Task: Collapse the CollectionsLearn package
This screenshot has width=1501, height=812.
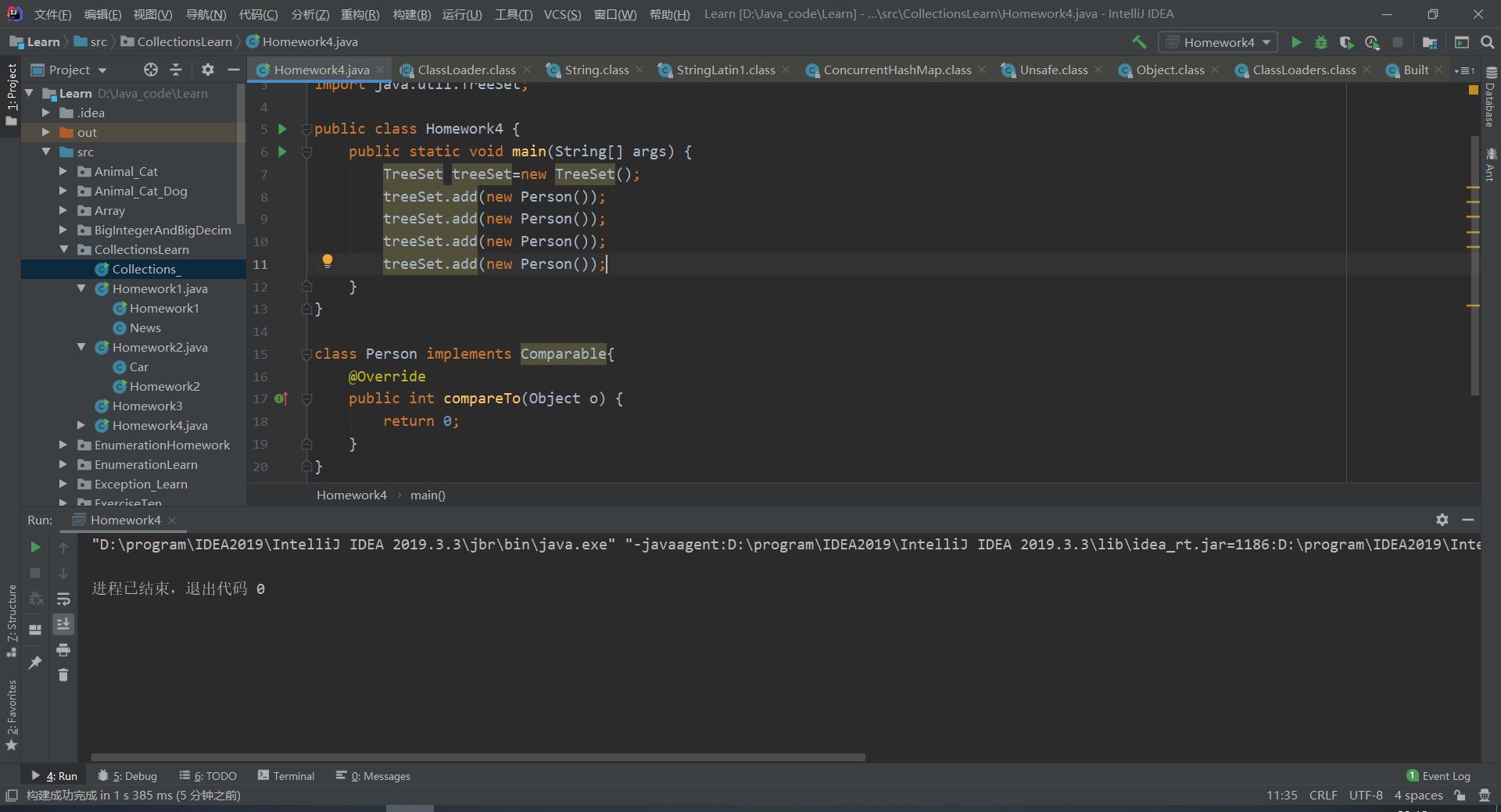Action: 63,249
